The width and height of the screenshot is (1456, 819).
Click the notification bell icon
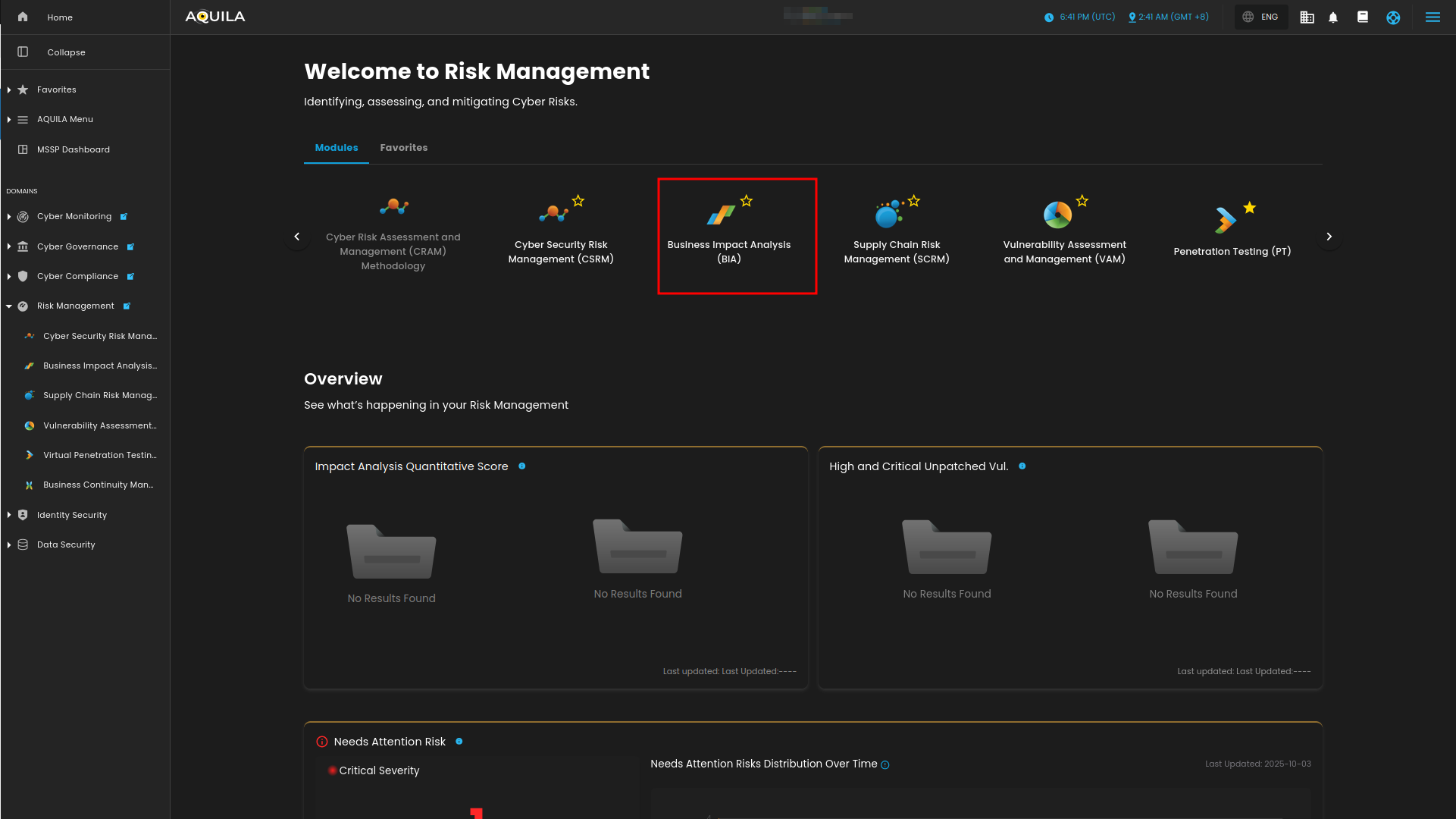click(x=1333, y=17)
